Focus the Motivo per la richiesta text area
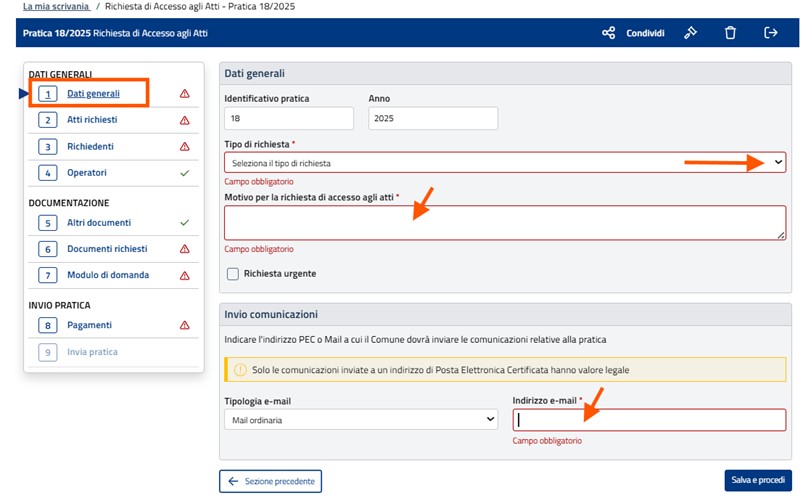Screen dimensions: 803x498 [504, 222]
